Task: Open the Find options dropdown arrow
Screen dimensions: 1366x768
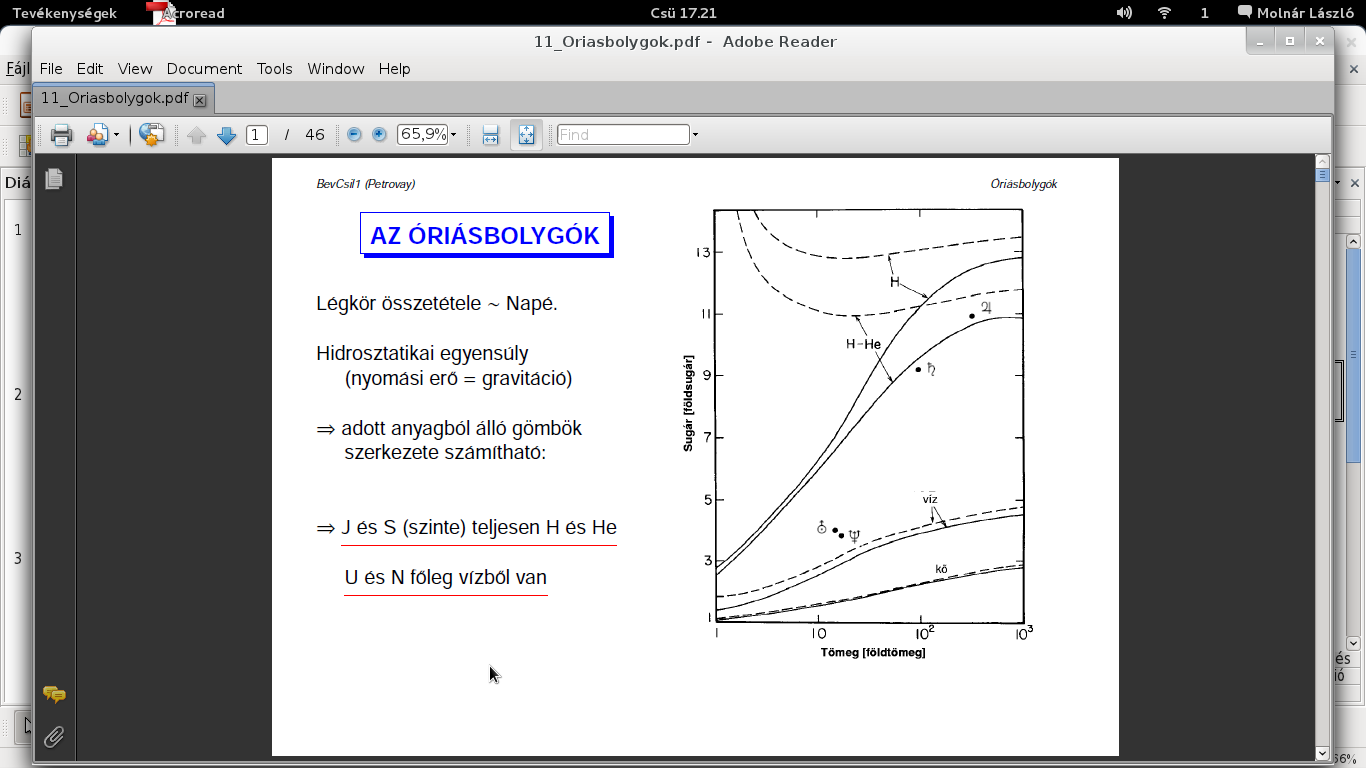Action: (x=695, y=135)
